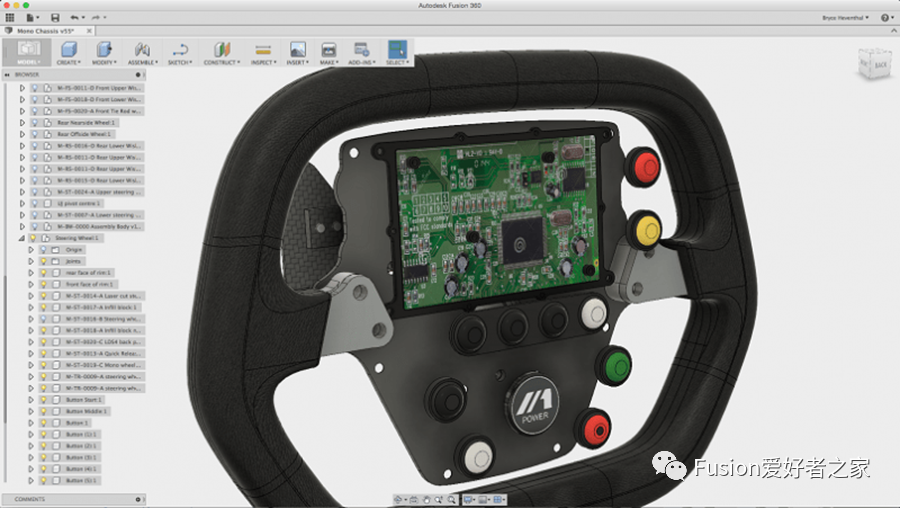The height and width of the screenshot is (508, 900).
Task: Open the CONSTRUCT tool menu
Action: (222, 52)
